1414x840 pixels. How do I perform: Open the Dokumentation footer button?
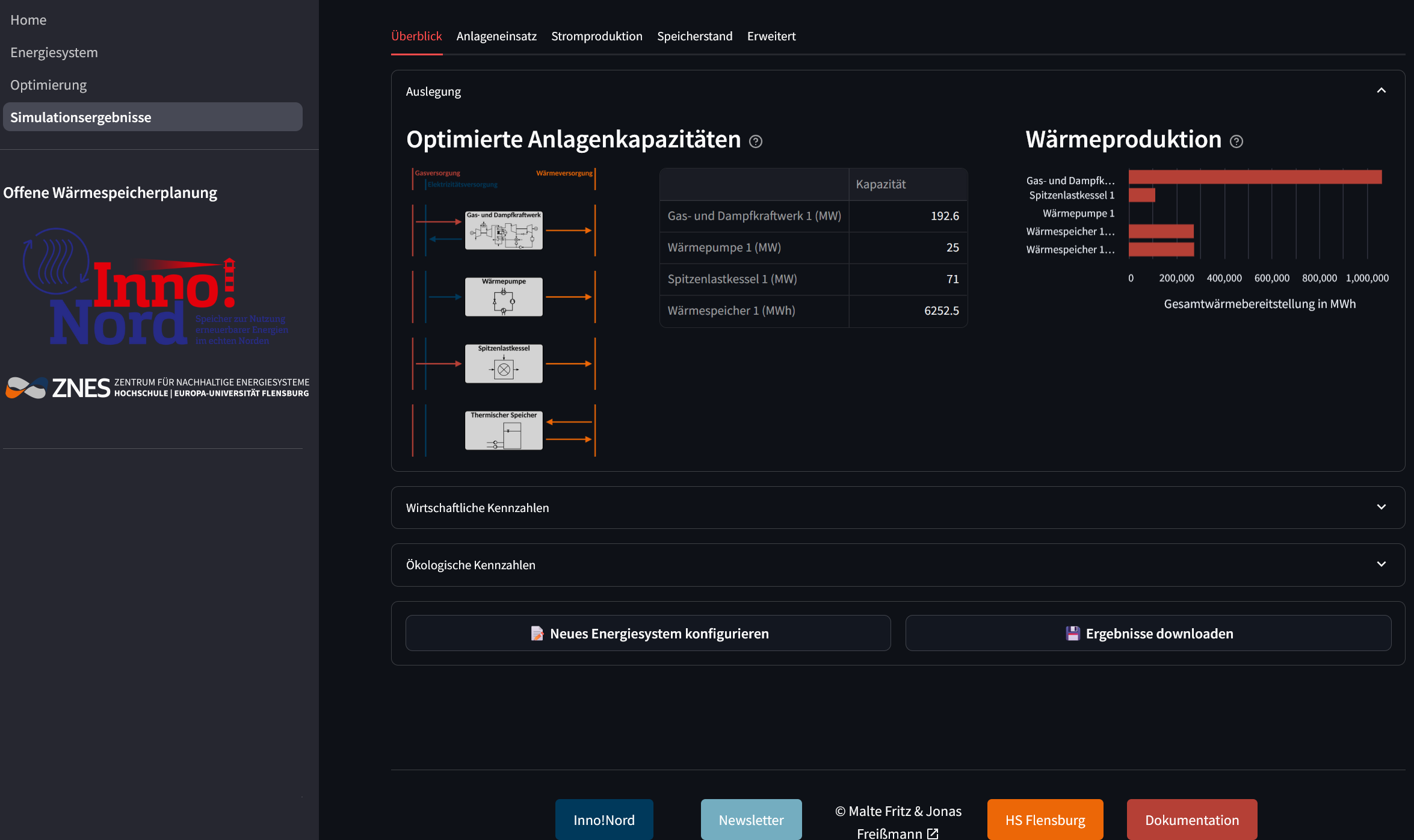tap(1192, 820)
